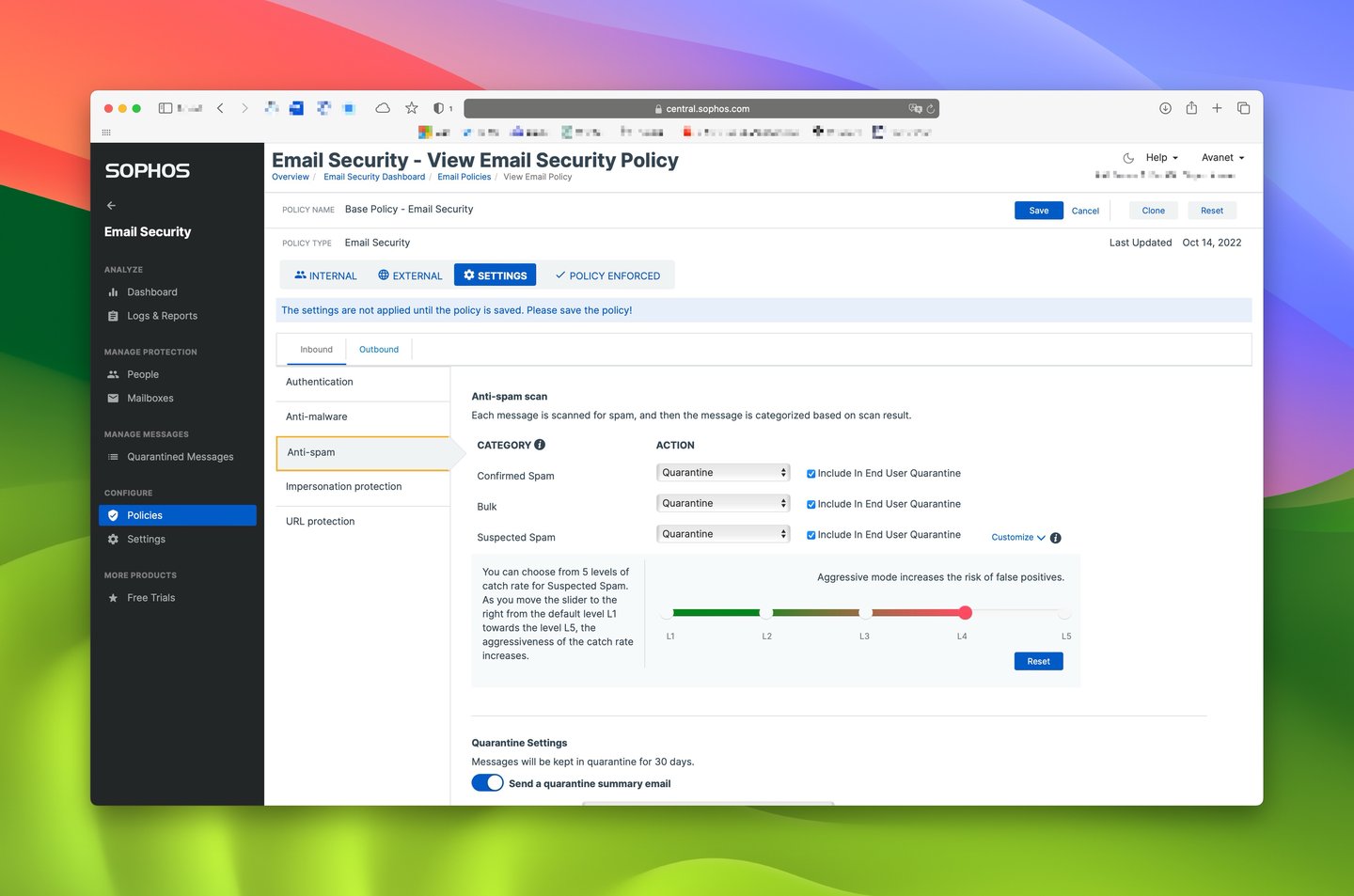
Task: Click the translate icon in address bar
Action: (x=915, y=109)
